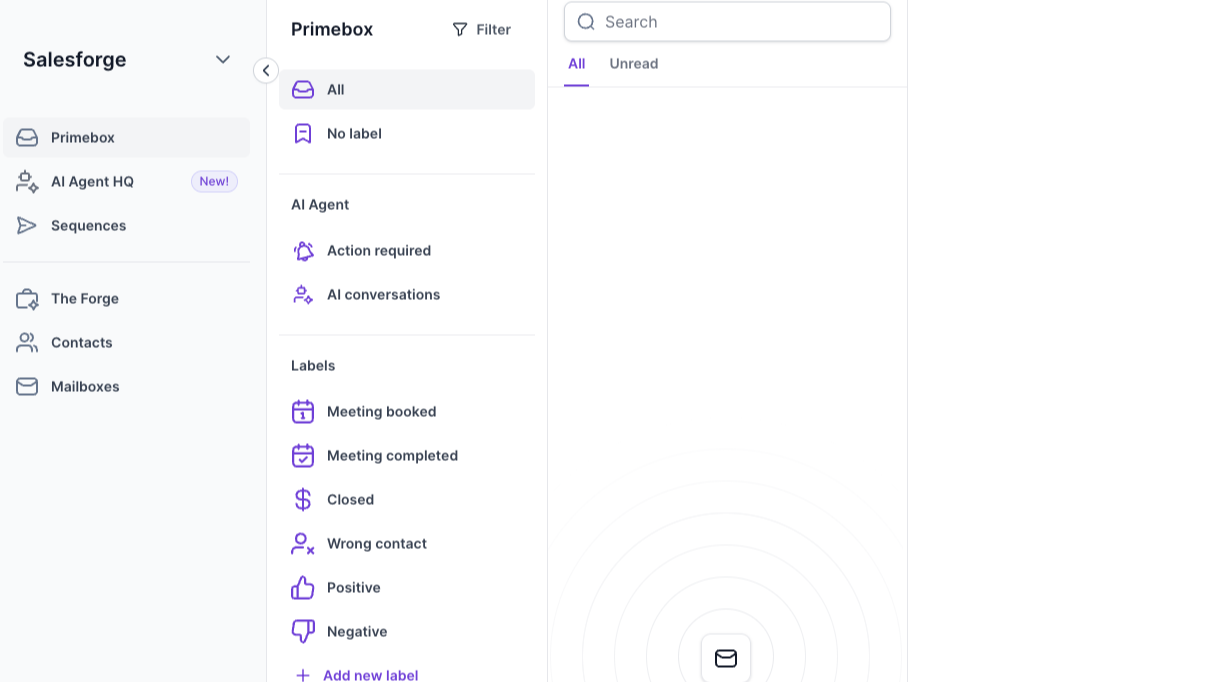Open the Mailboxes envelope icon

click(27, 387)
